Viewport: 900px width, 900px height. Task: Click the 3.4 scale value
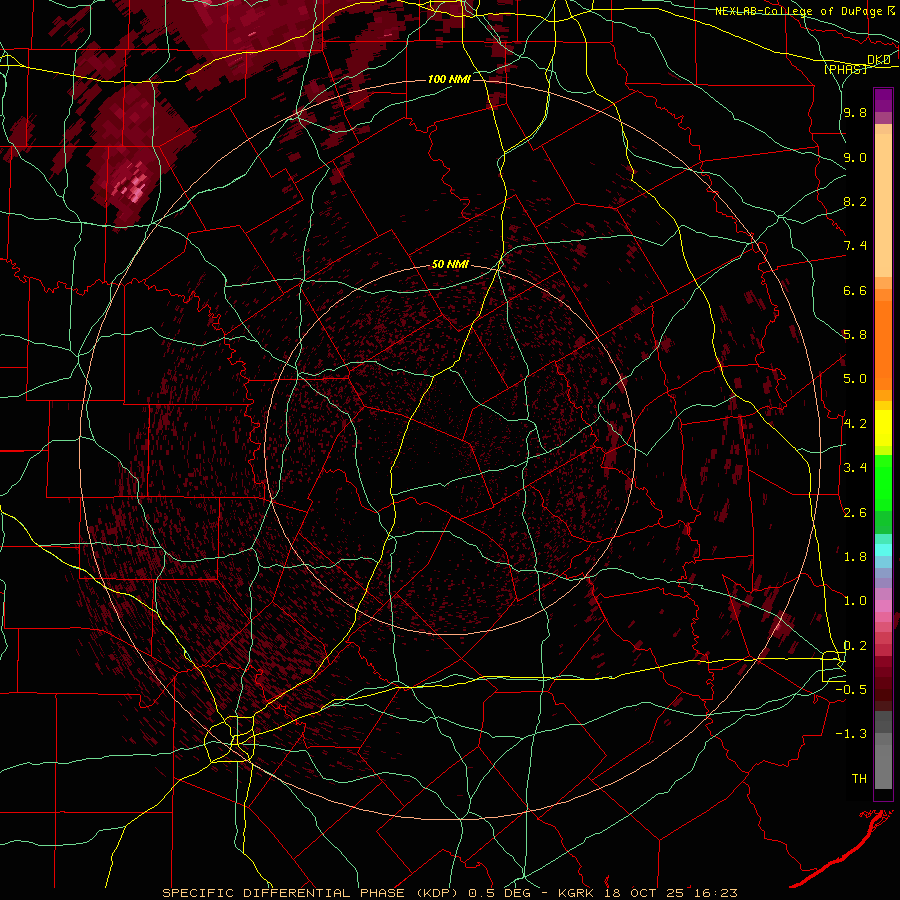click(855, 468)
